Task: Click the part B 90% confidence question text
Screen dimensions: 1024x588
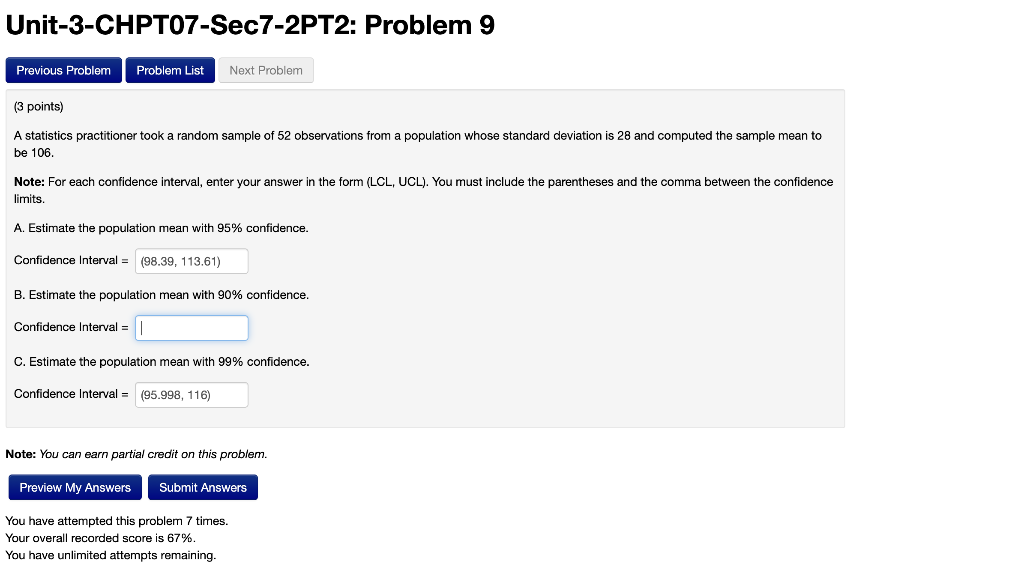Action: pos(161,295)
